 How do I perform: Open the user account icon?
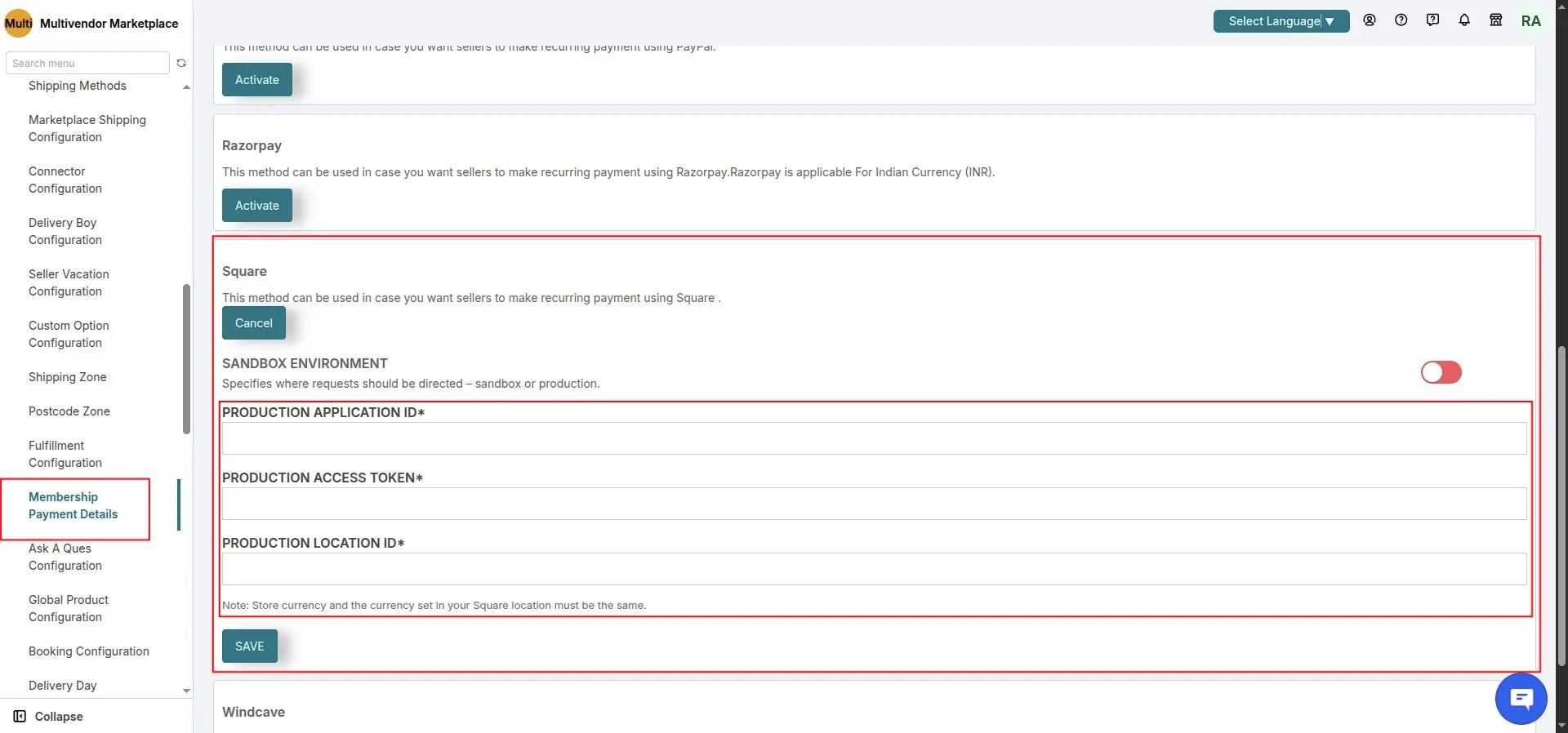[1370, 20]
